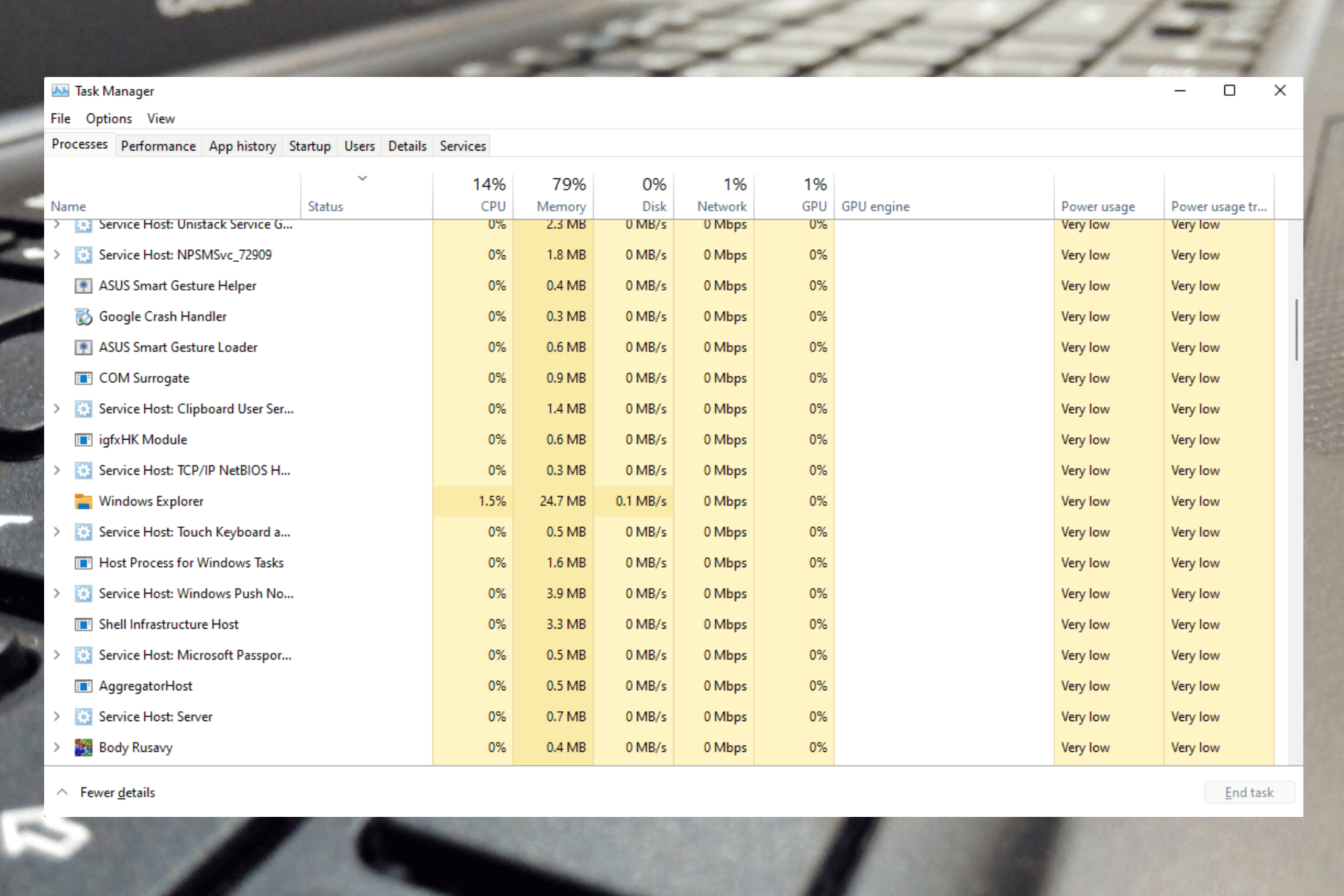
Task: Open the Startup tab
Action: point(307,146)
